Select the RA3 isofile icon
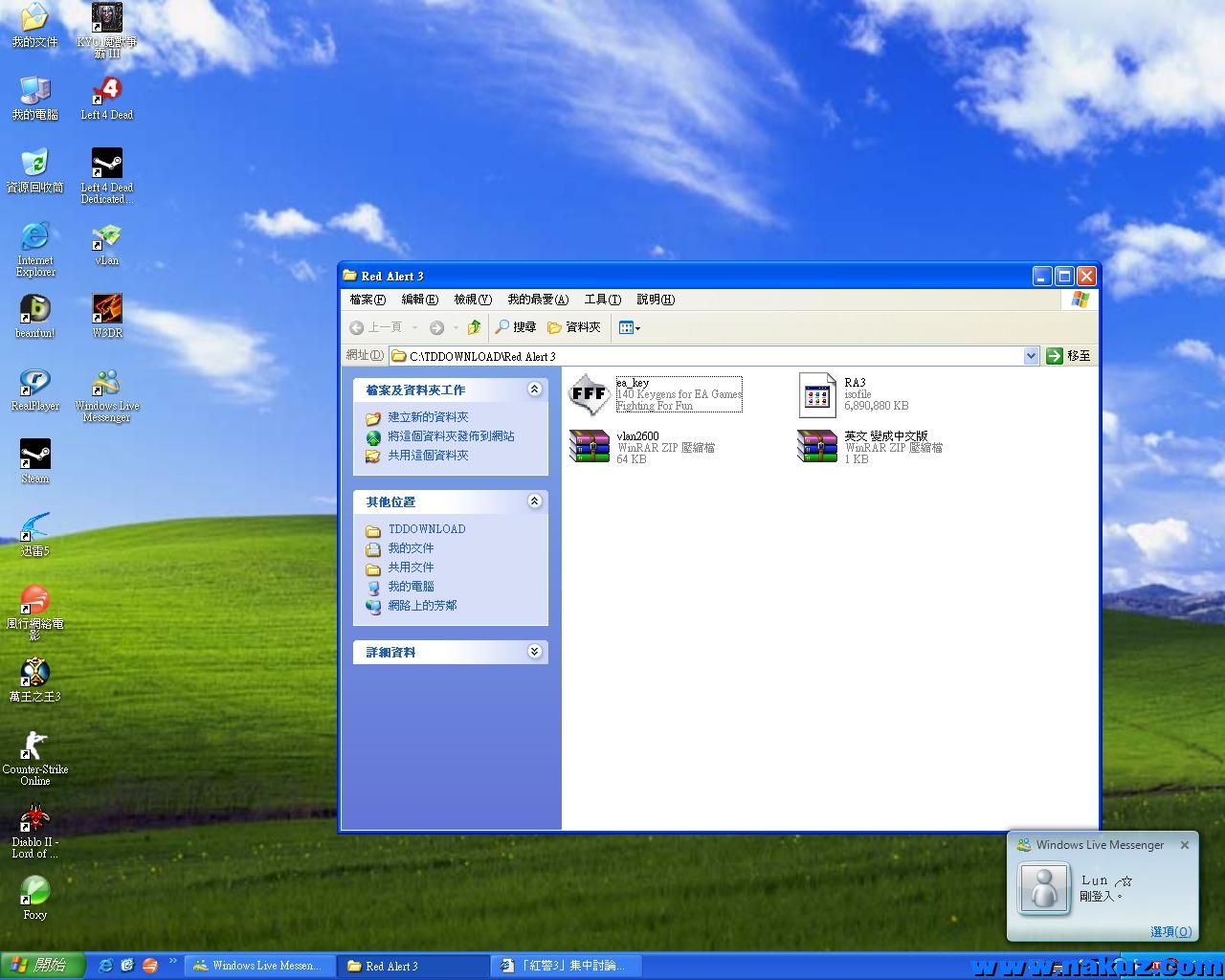This screenshot has width=1225, height=980. (817, 394)
